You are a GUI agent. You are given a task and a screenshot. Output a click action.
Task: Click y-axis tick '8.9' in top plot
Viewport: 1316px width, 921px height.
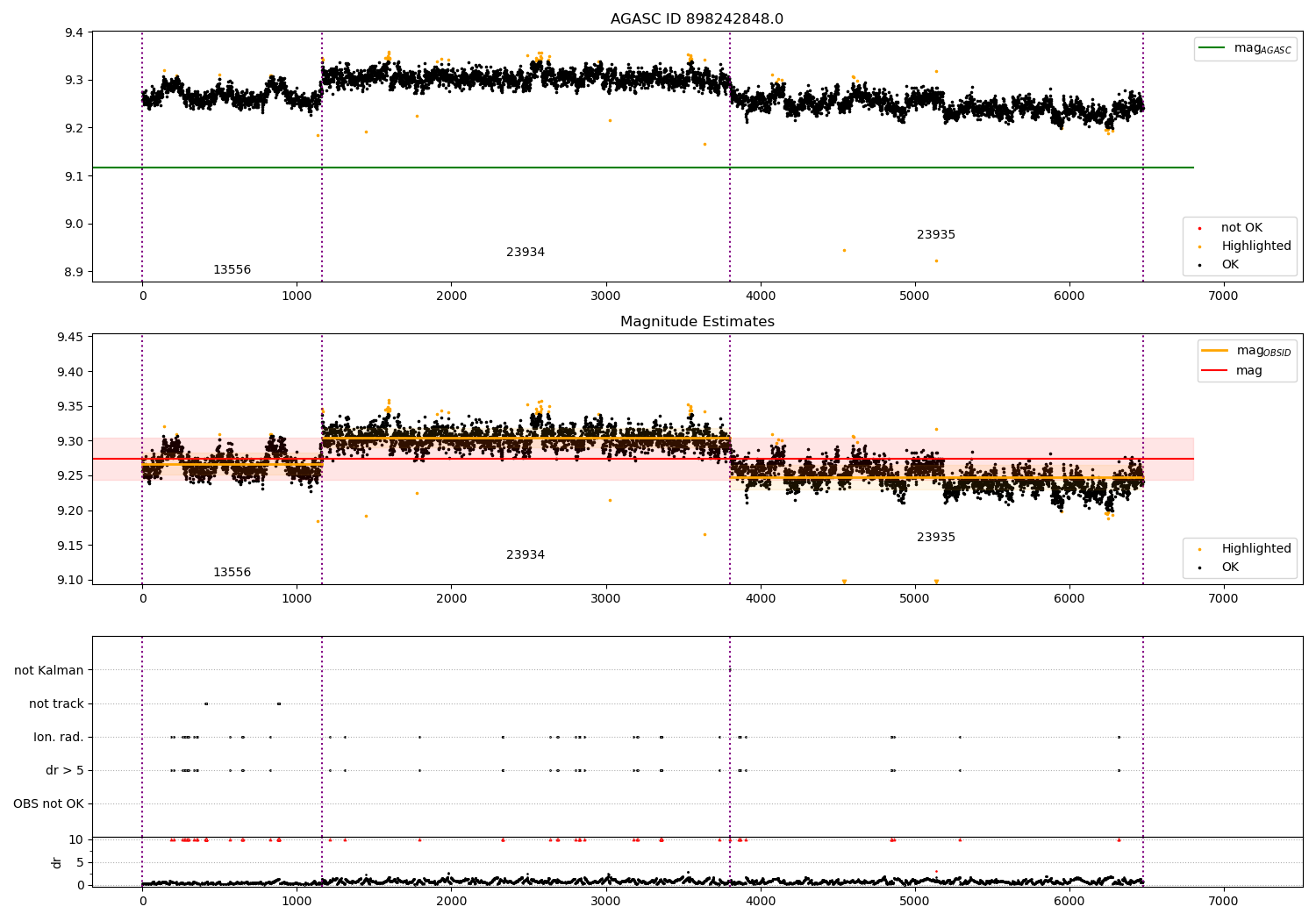pyautogui.click(x=75, y=273)
